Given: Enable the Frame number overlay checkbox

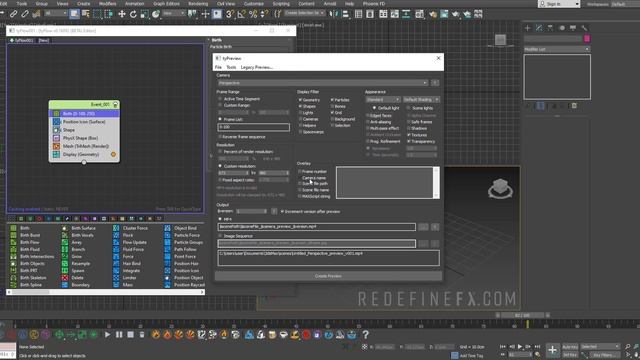Looking at the screenshot, I should point(300,171).
